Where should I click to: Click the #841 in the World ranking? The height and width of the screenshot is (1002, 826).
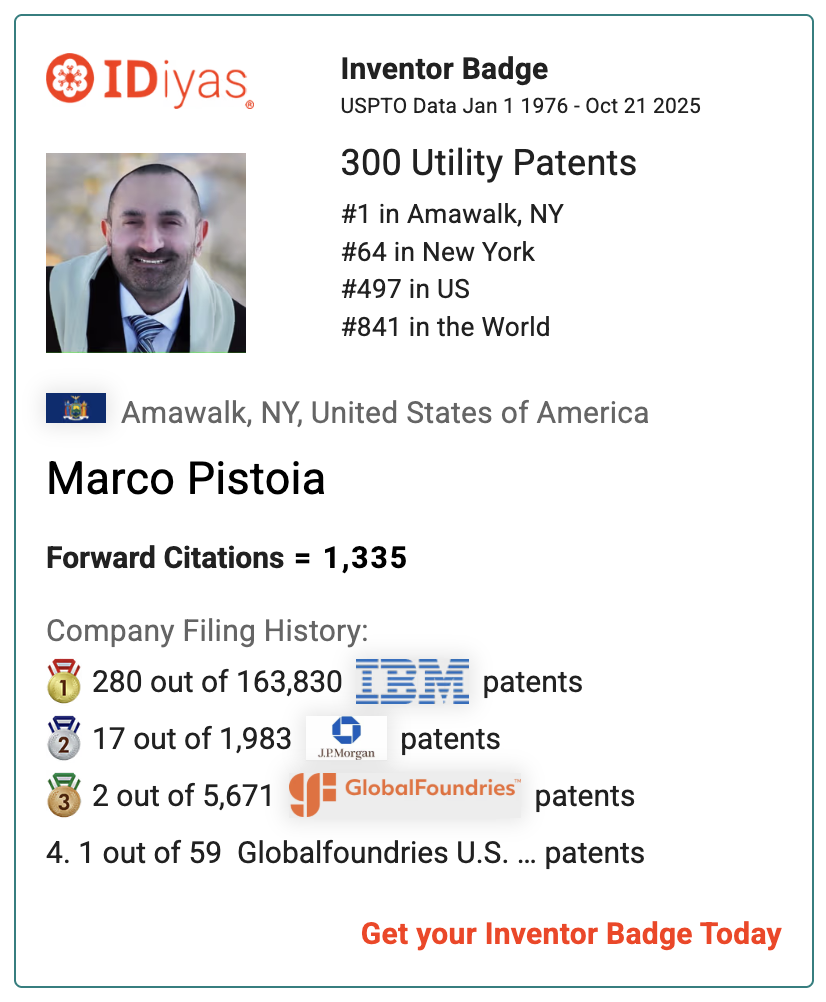(x=445, y=326)
